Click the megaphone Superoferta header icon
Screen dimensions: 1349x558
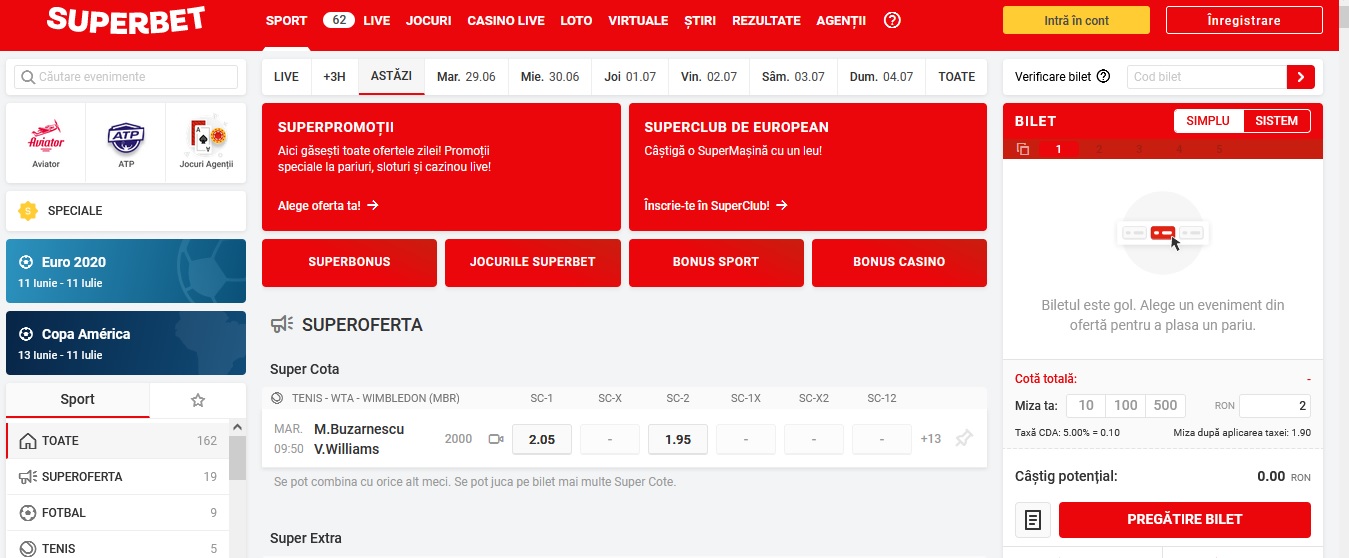click(x=282, y=324)
